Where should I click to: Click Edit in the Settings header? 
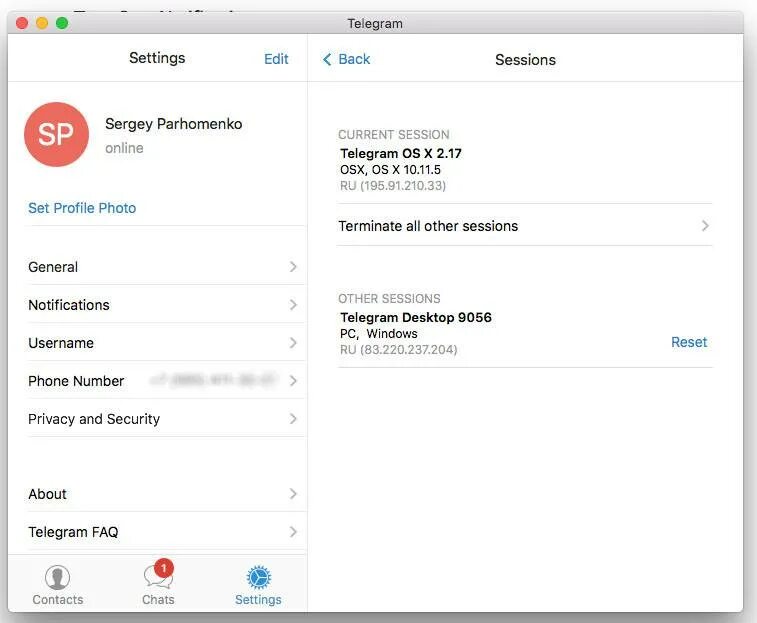pos(276,59)
